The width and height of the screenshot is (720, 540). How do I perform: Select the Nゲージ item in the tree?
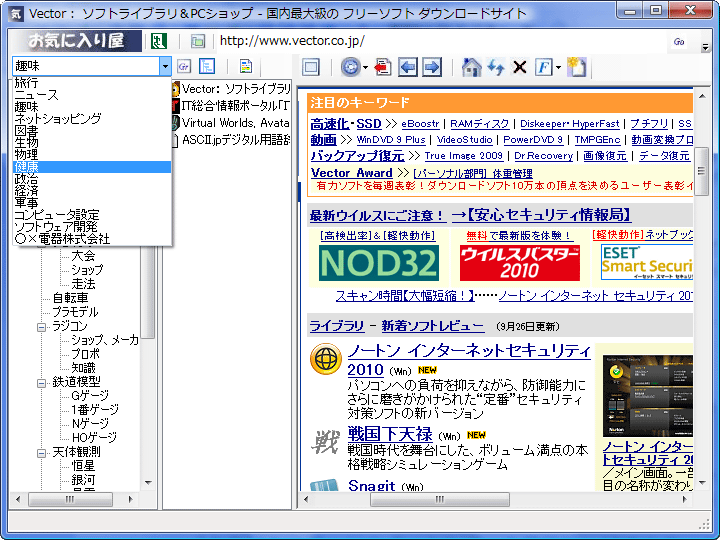pyautogui.click(x=92, y=424)
